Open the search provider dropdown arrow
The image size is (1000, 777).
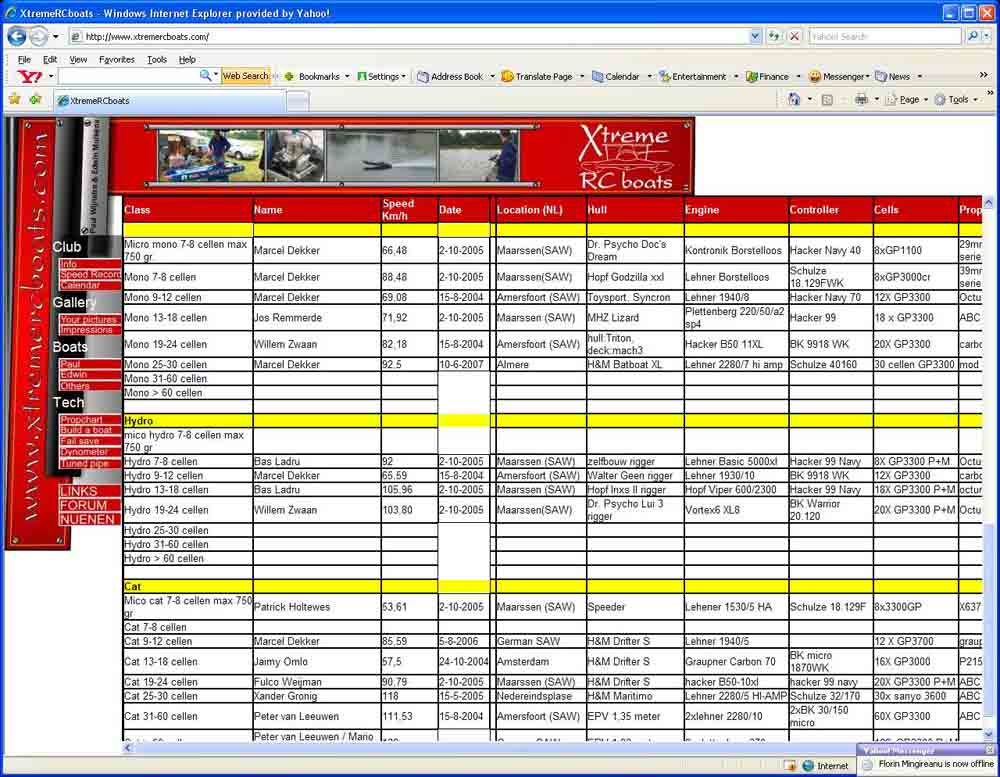pos(987,36)
